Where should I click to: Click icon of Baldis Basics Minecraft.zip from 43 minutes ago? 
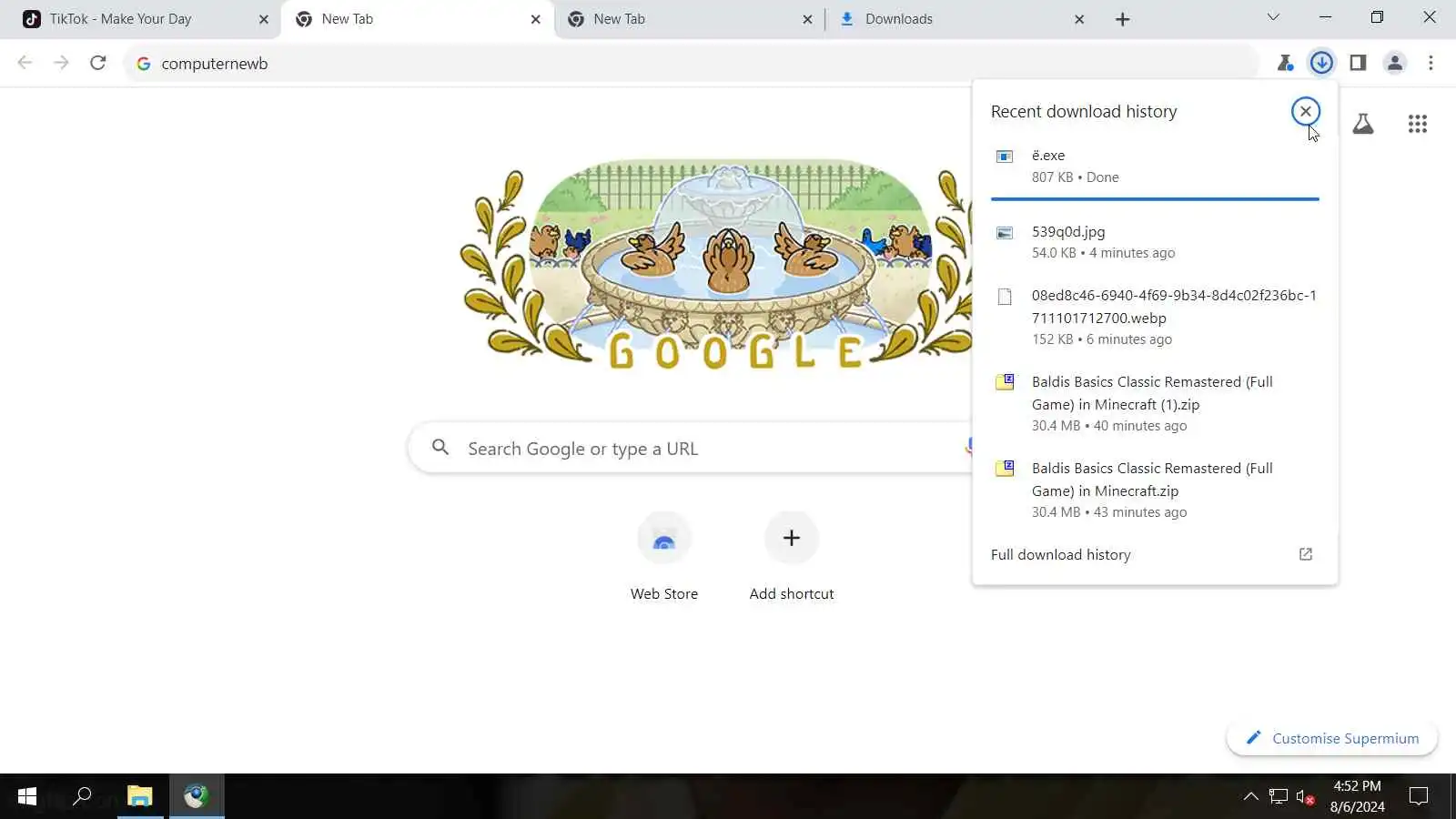[x=1005, y=469]
